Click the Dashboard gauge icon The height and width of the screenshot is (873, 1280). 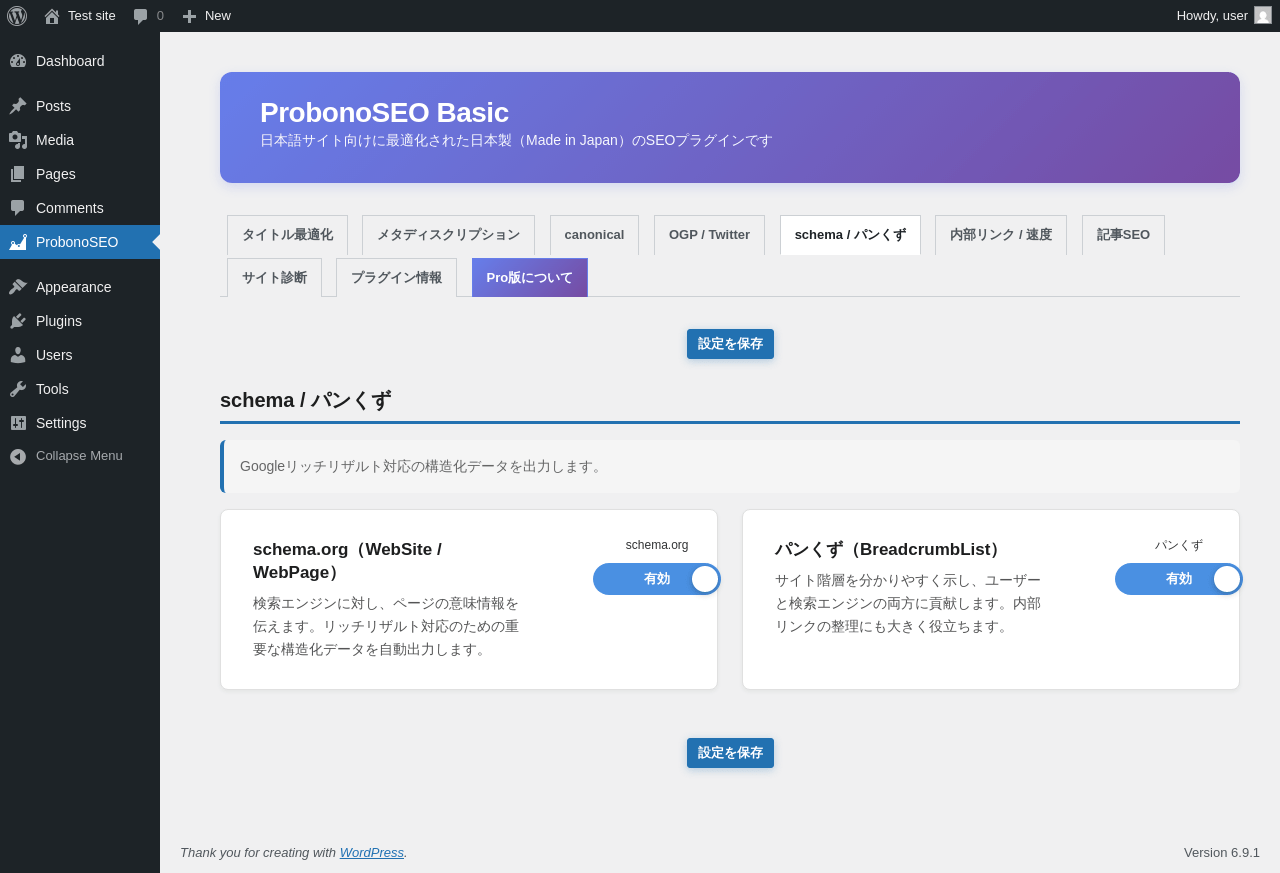tap(18, 61)
